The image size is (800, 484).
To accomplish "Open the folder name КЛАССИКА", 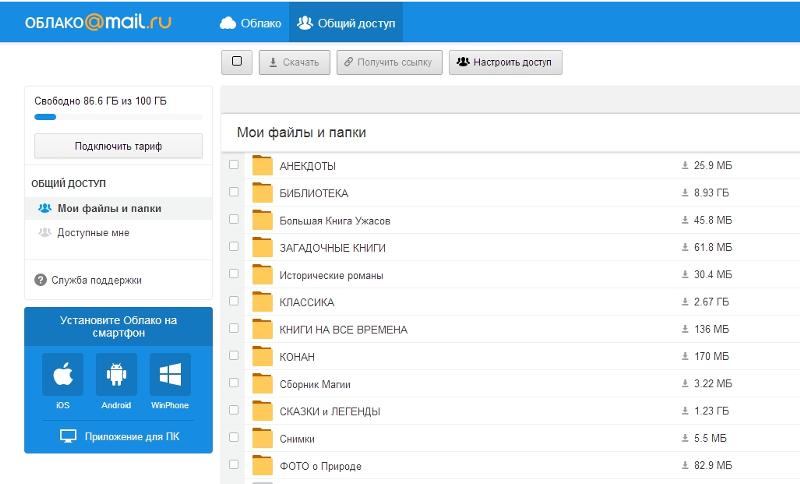I will [307, 302].
